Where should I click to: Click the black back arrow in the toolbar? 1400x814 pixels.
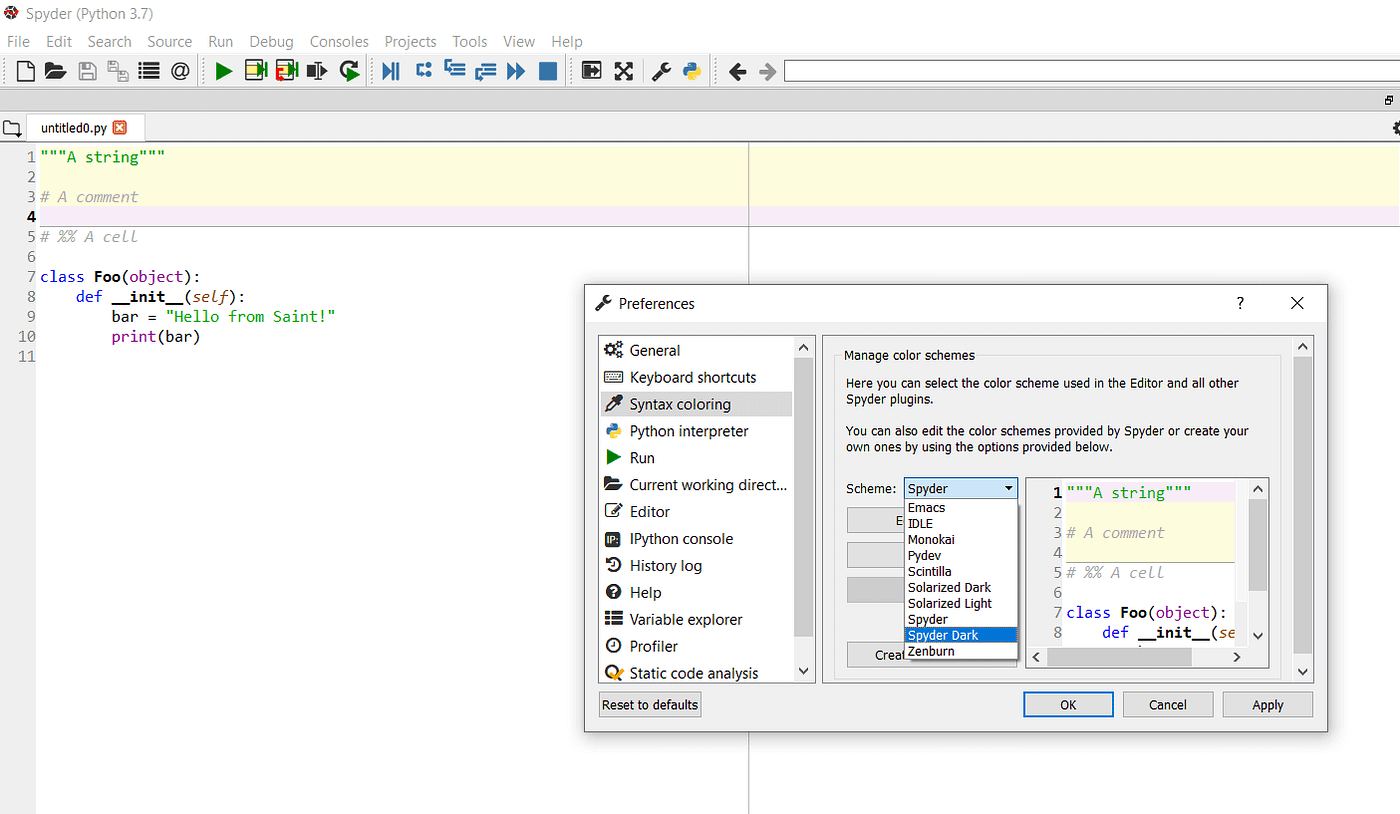[738, 71]
